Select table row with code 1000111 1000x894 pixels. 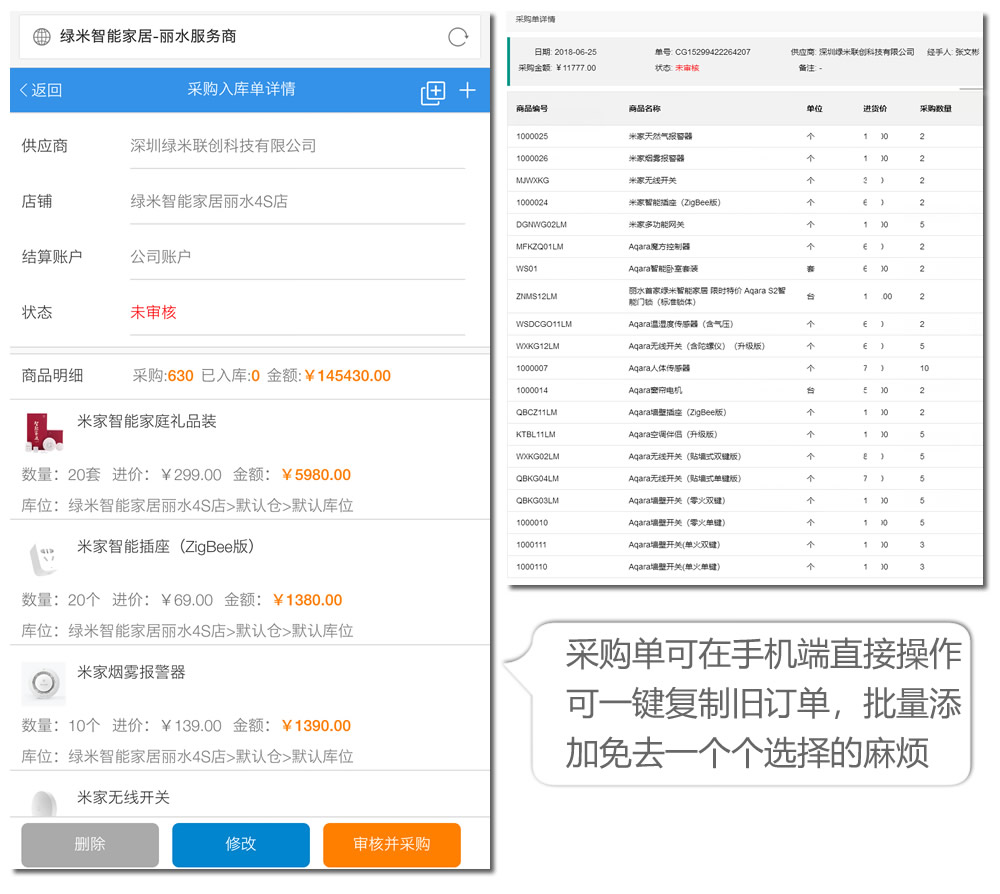745,545
